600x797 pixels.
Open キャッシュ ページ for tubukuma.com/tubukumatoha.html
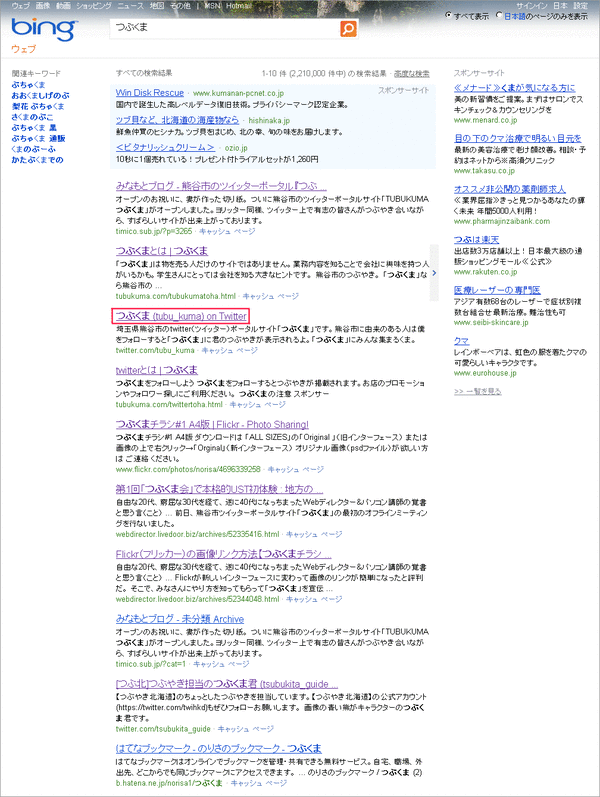(271, 296)
